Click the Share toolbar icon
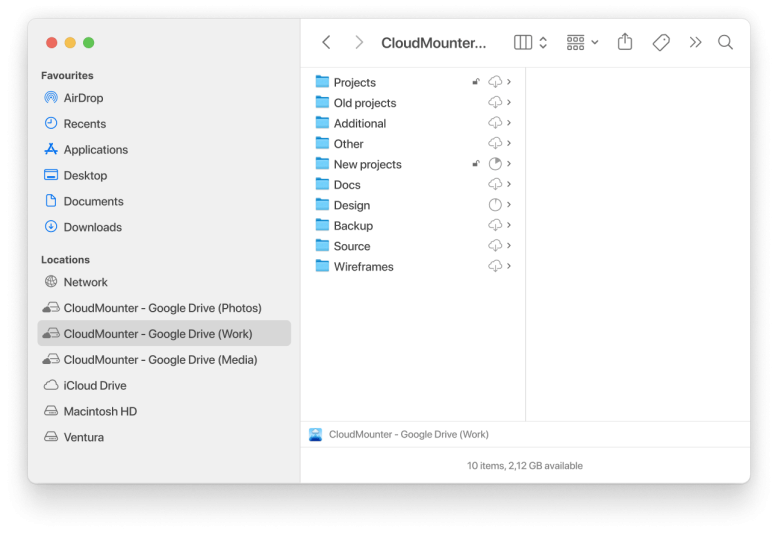 click(x=625, y=42)
